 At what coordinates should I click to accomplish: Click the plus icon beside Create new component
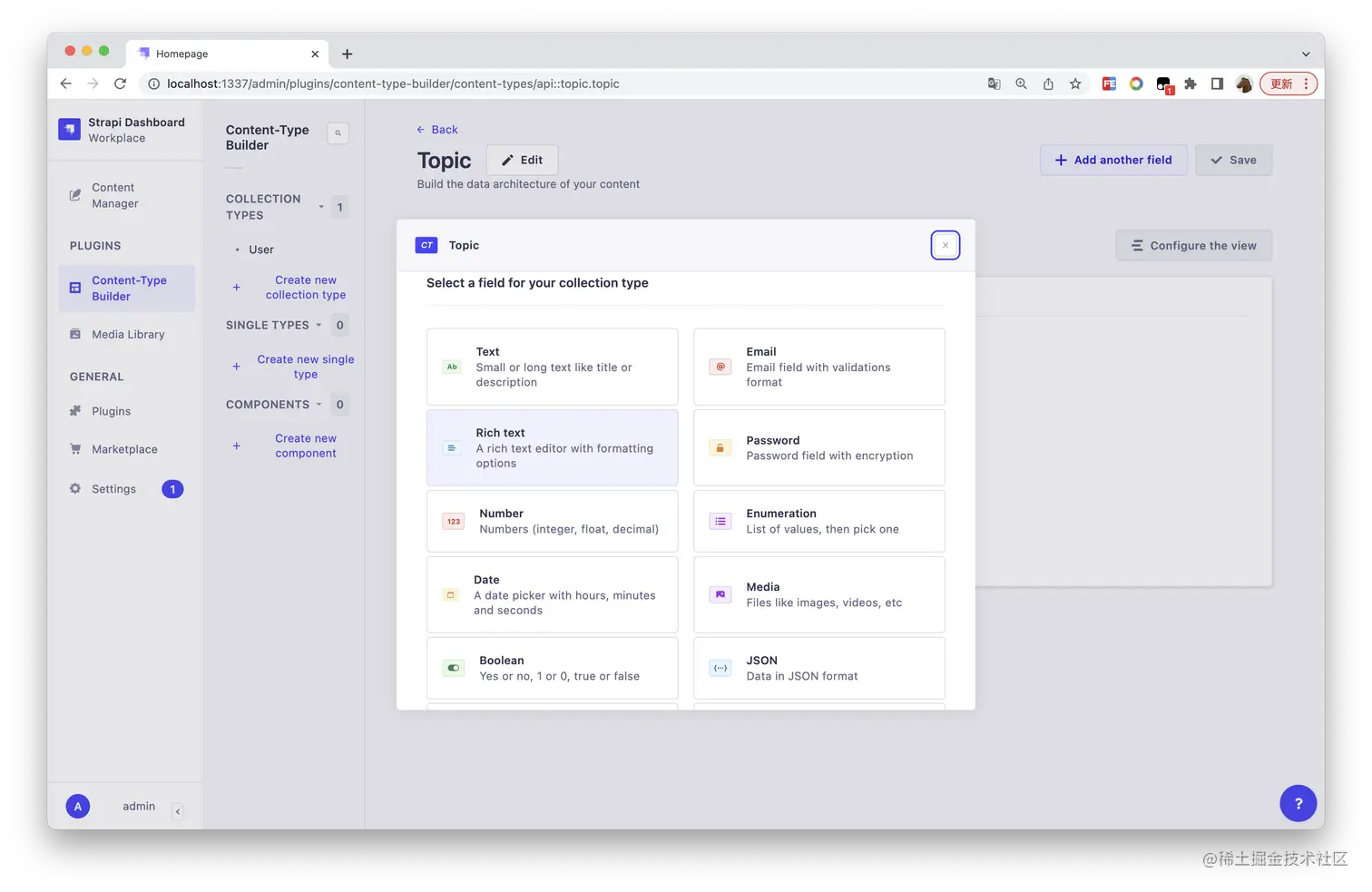tap(236, 446)
